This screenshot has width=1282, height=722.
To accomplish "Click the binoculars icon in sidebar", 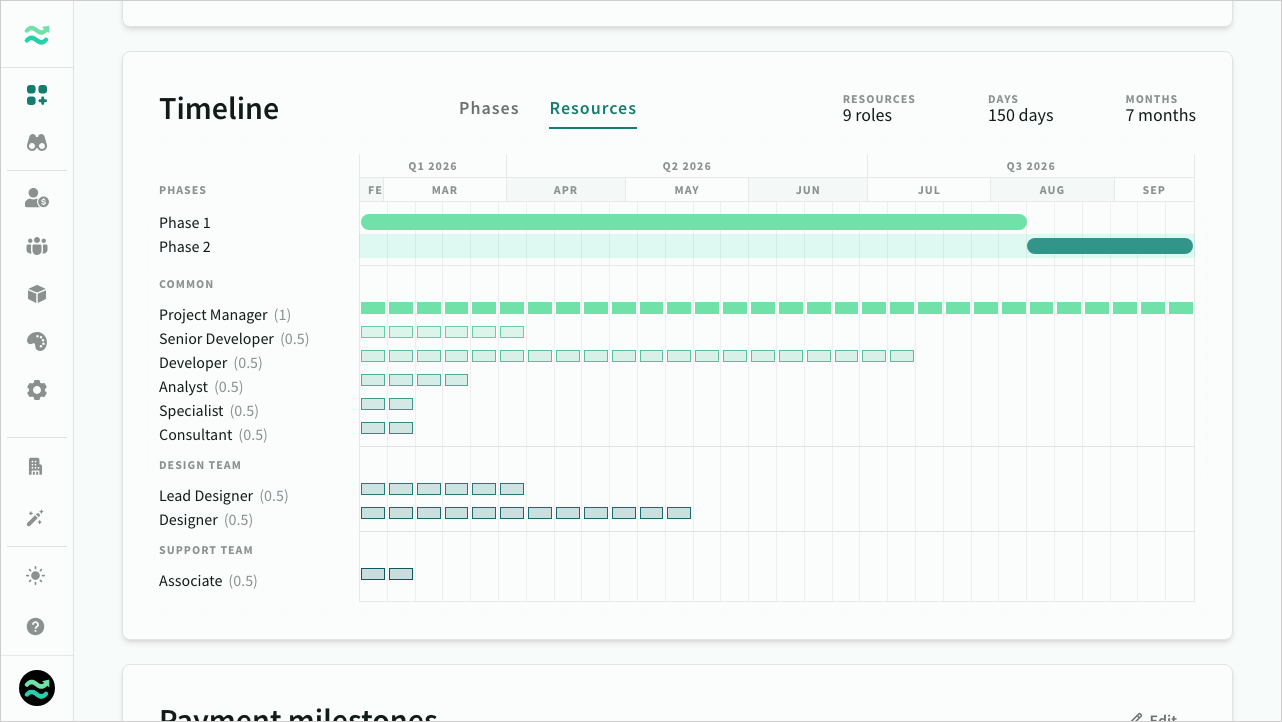I will [x=37, y=143].
